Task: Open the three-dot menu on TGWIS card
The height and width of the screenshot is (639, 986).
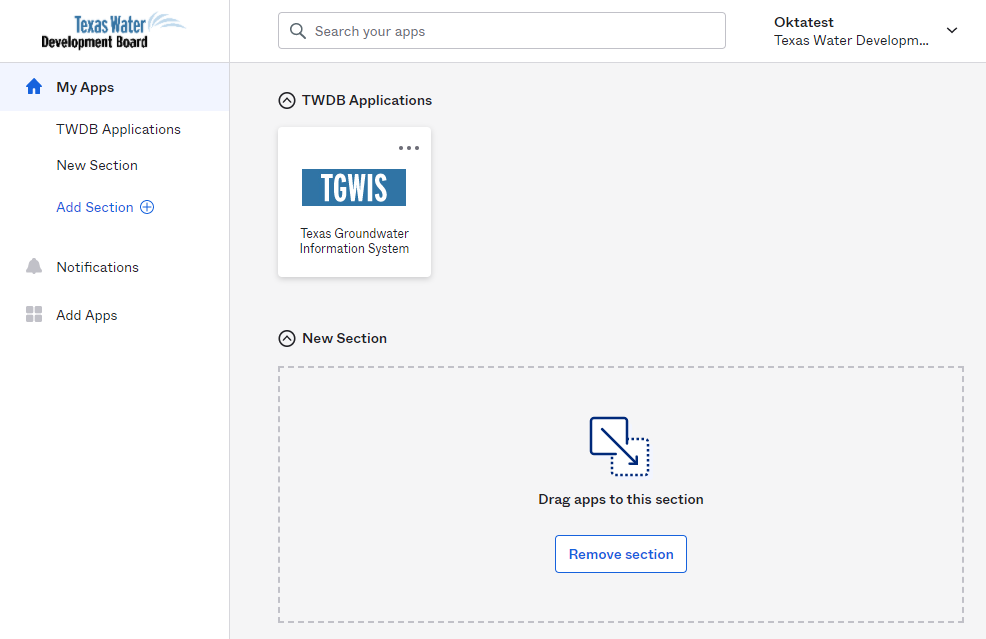Action: tap(409, 148)
